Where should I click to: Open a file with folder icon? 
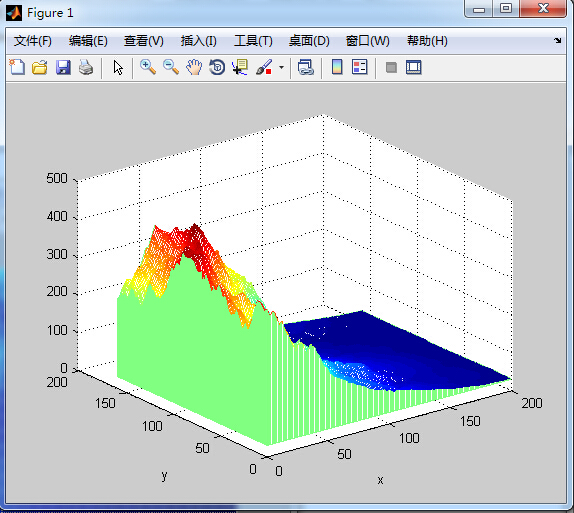[x=40, y=68]
